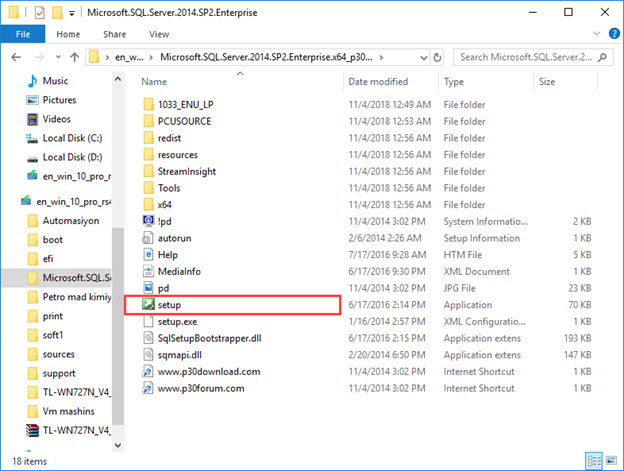Select the x64 folder icon
Image resolution: width=624 pixels, height=471 pixels.
point(148,205)
